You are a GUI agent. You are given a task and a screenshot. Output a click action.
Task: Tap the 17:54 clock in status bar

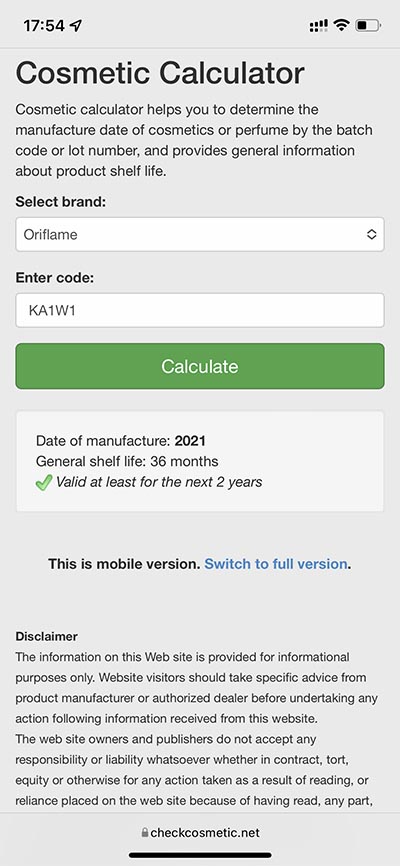(44, 25)
